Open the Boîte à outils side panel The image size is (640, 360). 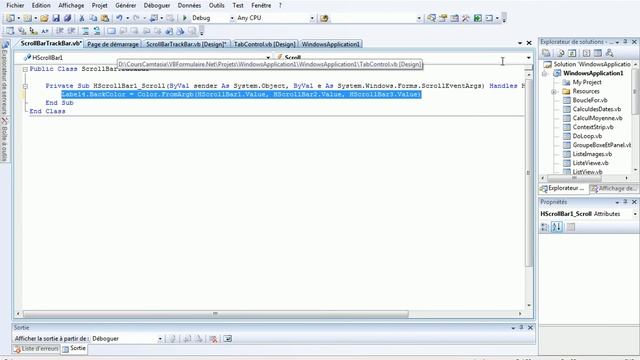[4, 140]
